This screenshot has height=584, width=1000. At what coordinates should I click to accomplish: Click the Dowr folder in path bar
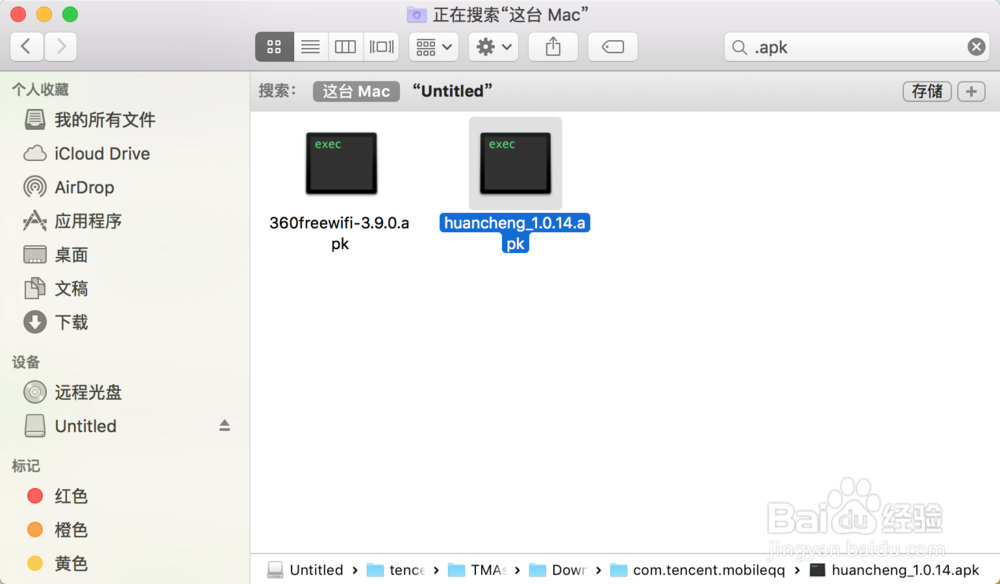tap(558, 570)
